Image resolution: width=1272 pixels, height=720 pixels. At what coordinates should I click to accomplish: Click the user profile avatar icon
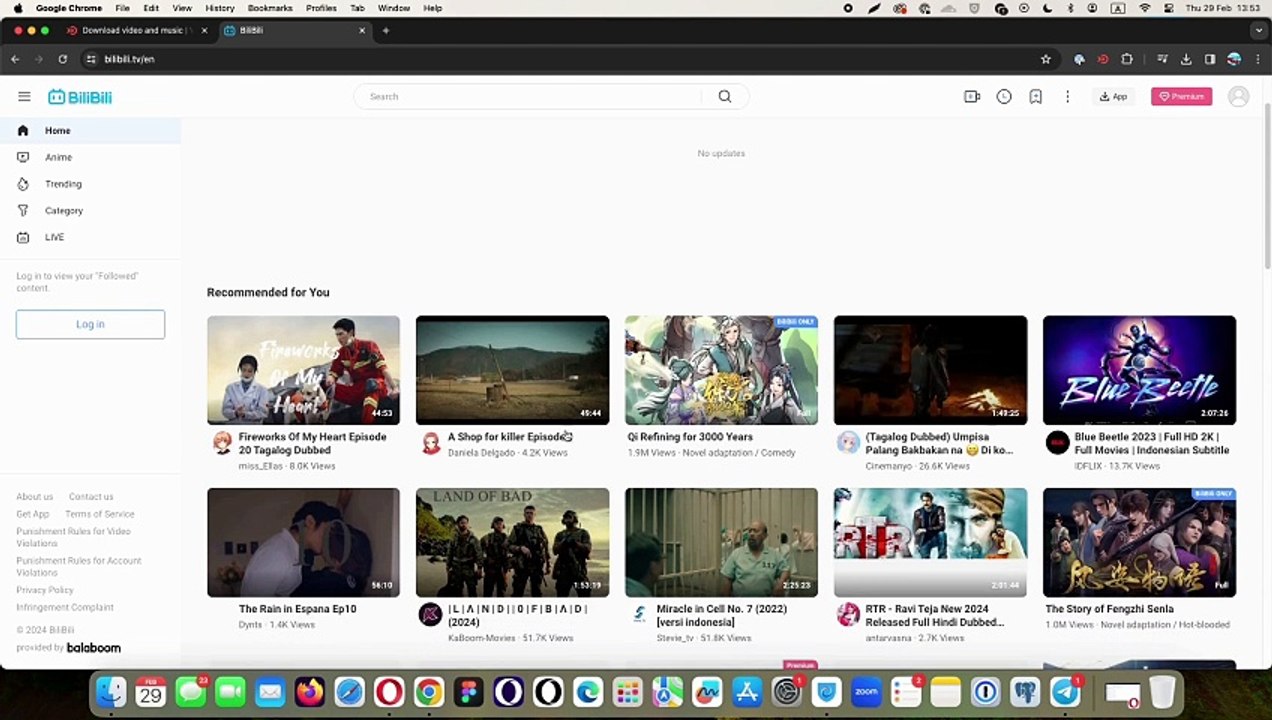point(1239,97)
